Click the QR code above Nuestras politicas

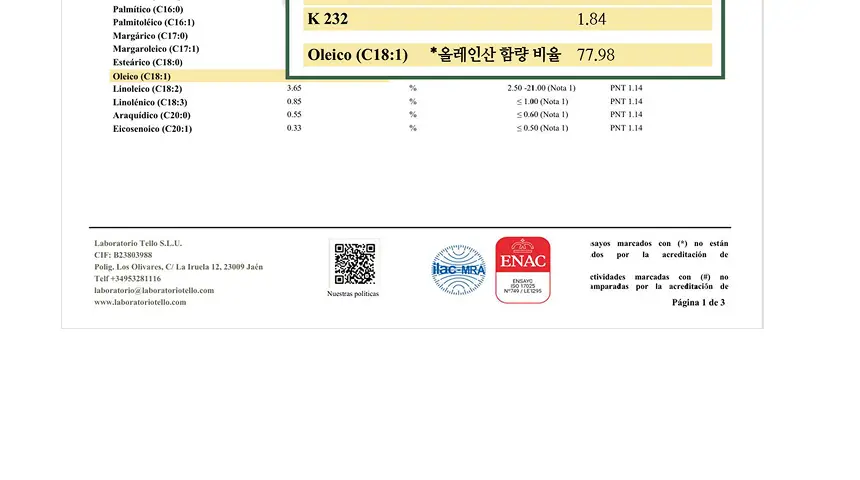(x=354, y=264)
